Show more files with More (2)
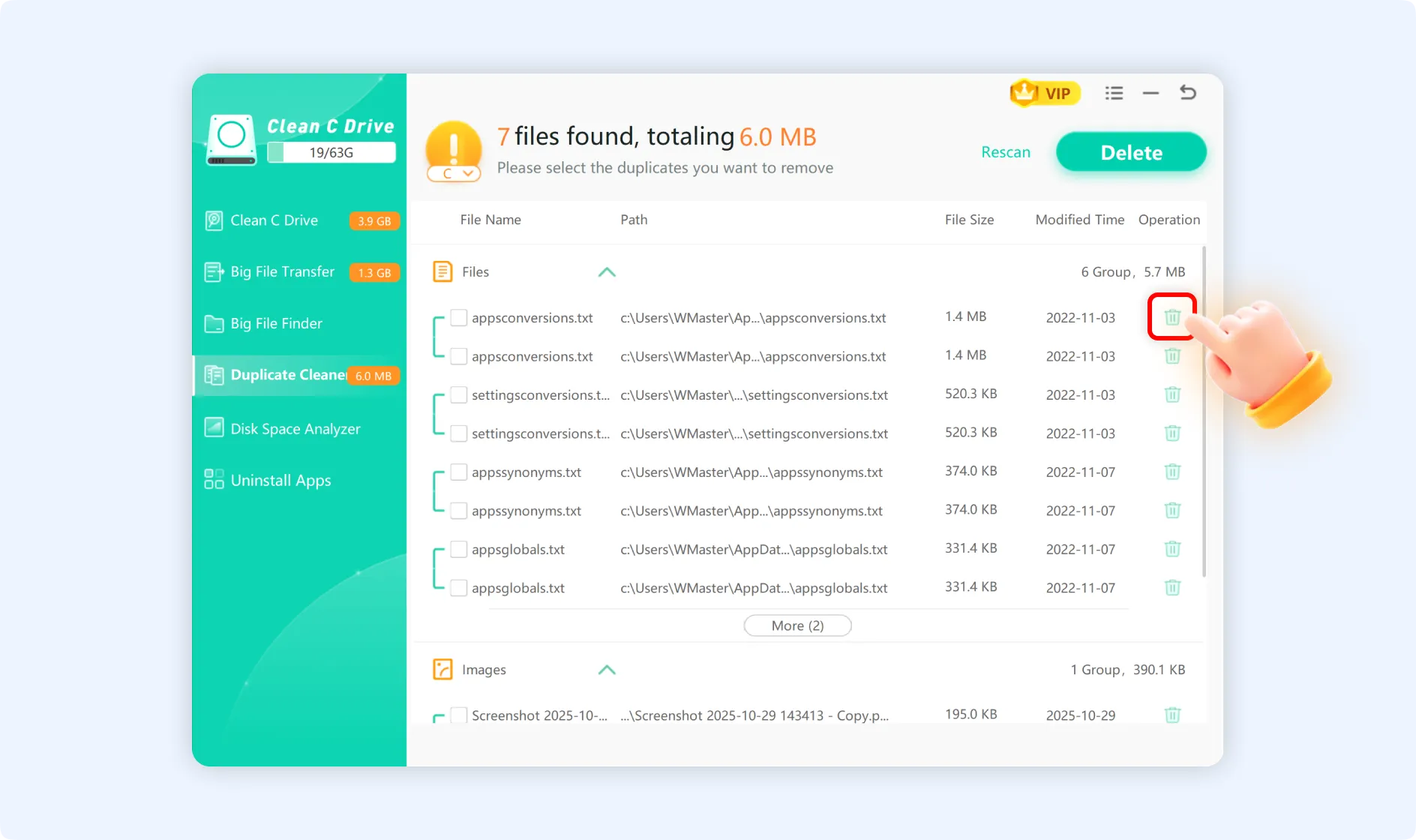The height and width of the screenshot is (840, 1416). pos(796,625)
